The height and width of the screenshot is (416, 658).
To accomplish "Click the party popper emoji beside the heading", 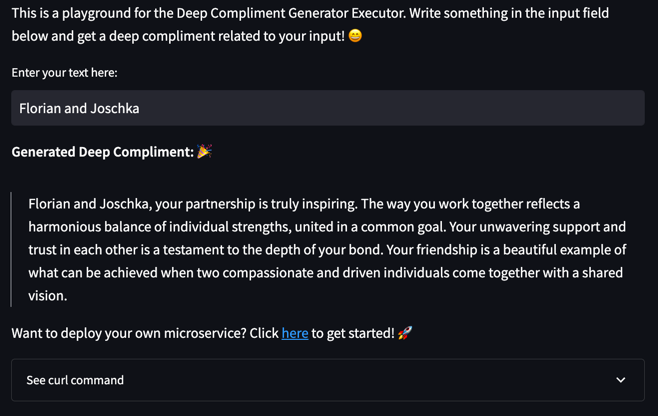I will [204, 152].
